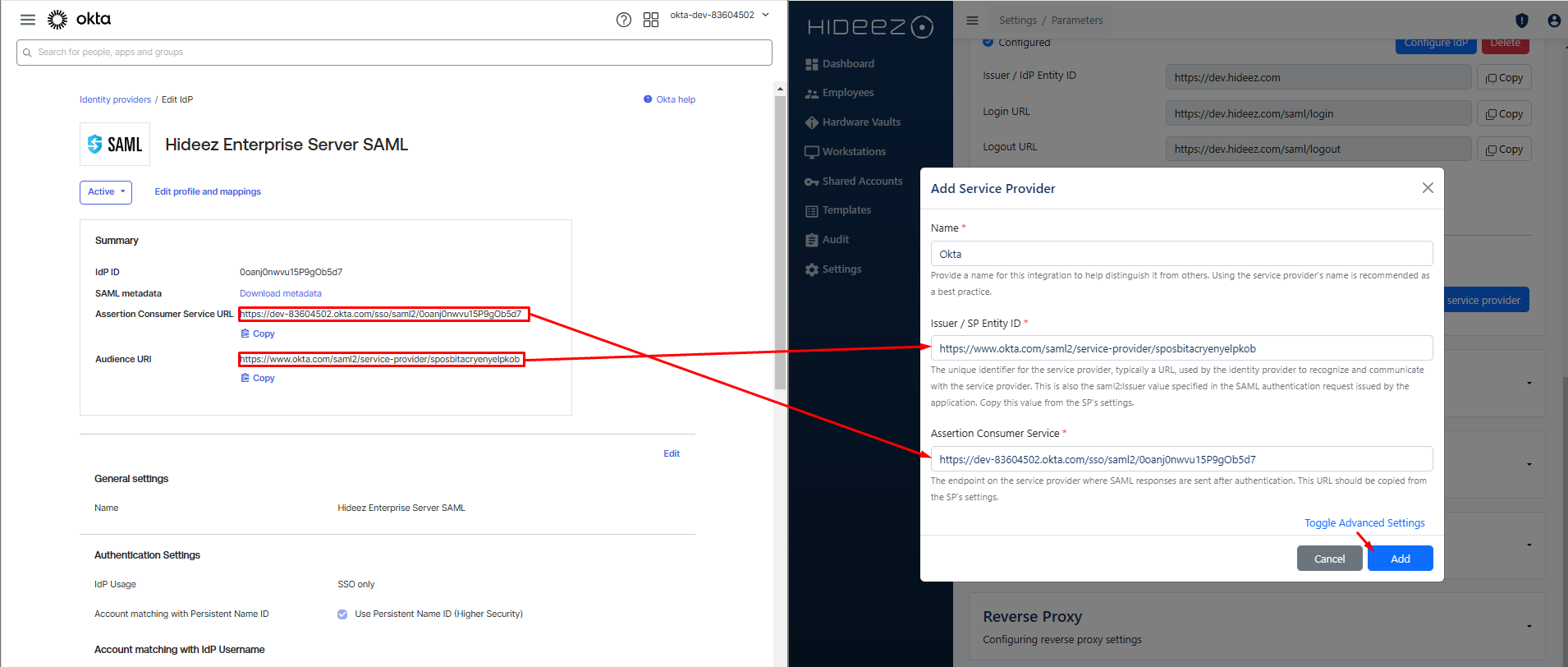Click the Add button in dialog
The image size is (1568, 667).
[x=1400, y=559]
